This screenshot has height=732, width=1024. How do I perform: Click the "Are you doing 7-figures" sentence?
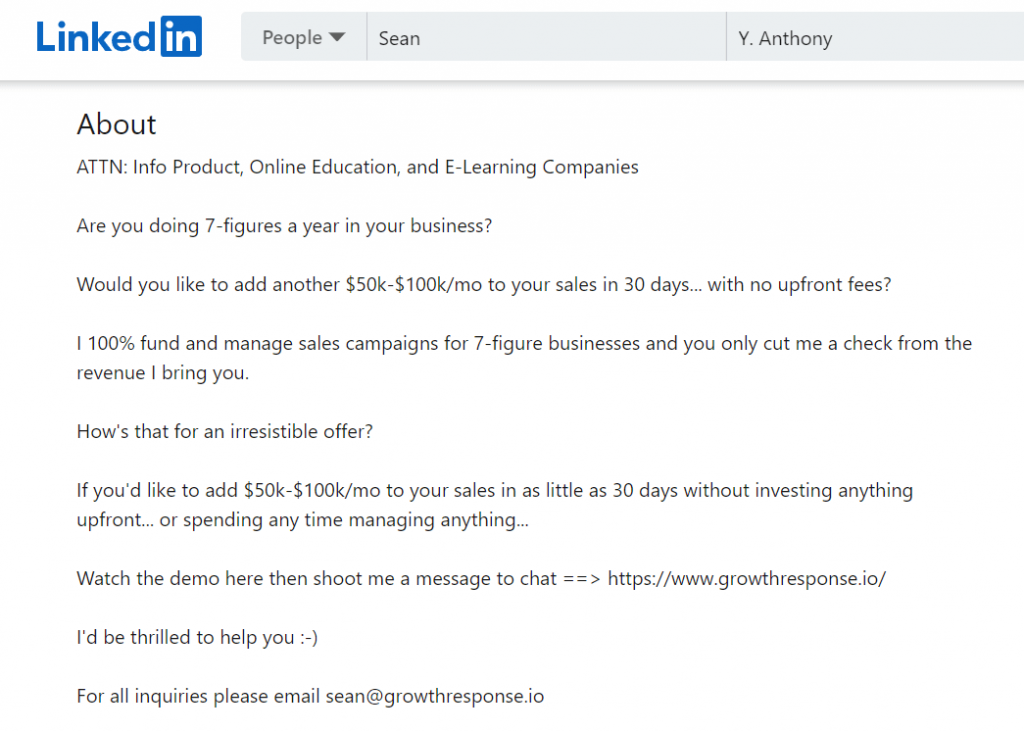[284, 226]
